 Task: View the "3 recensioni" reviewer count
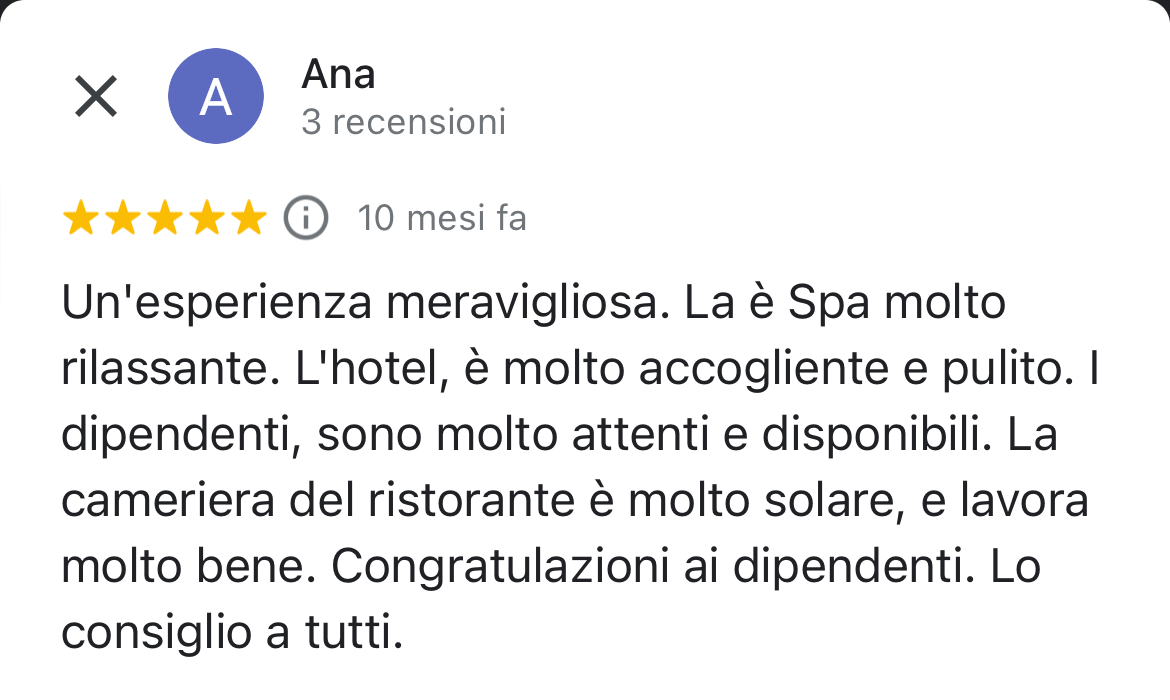(x=403, y=122)
